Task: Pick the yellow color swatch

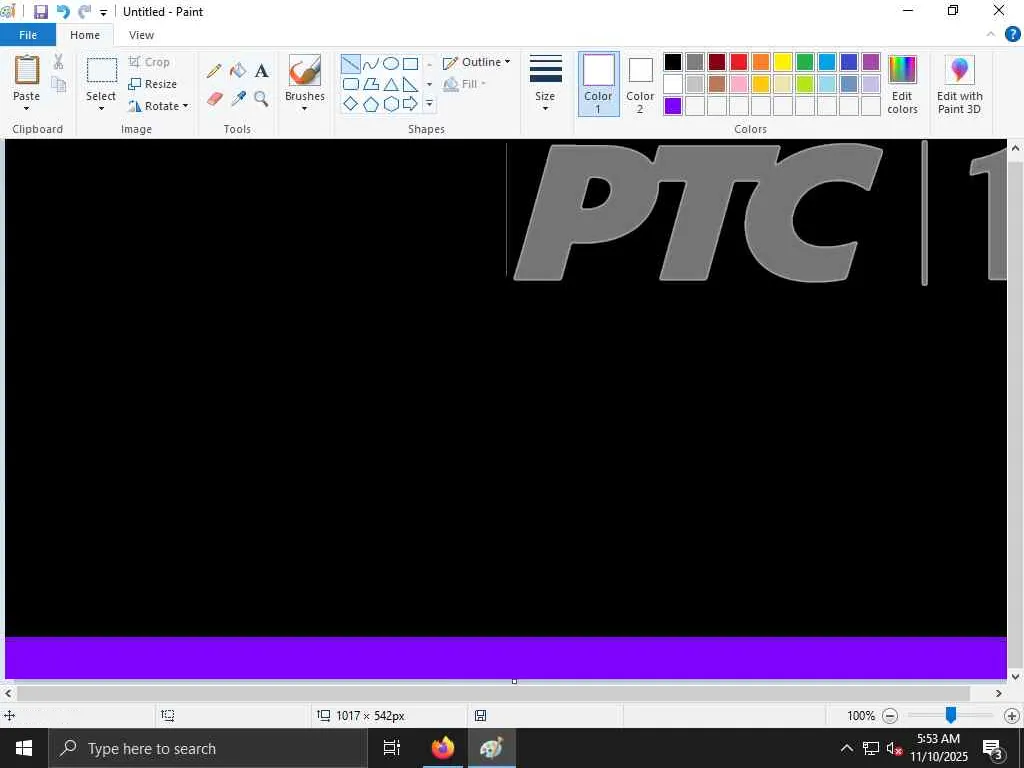Action: tap(782, 62)
